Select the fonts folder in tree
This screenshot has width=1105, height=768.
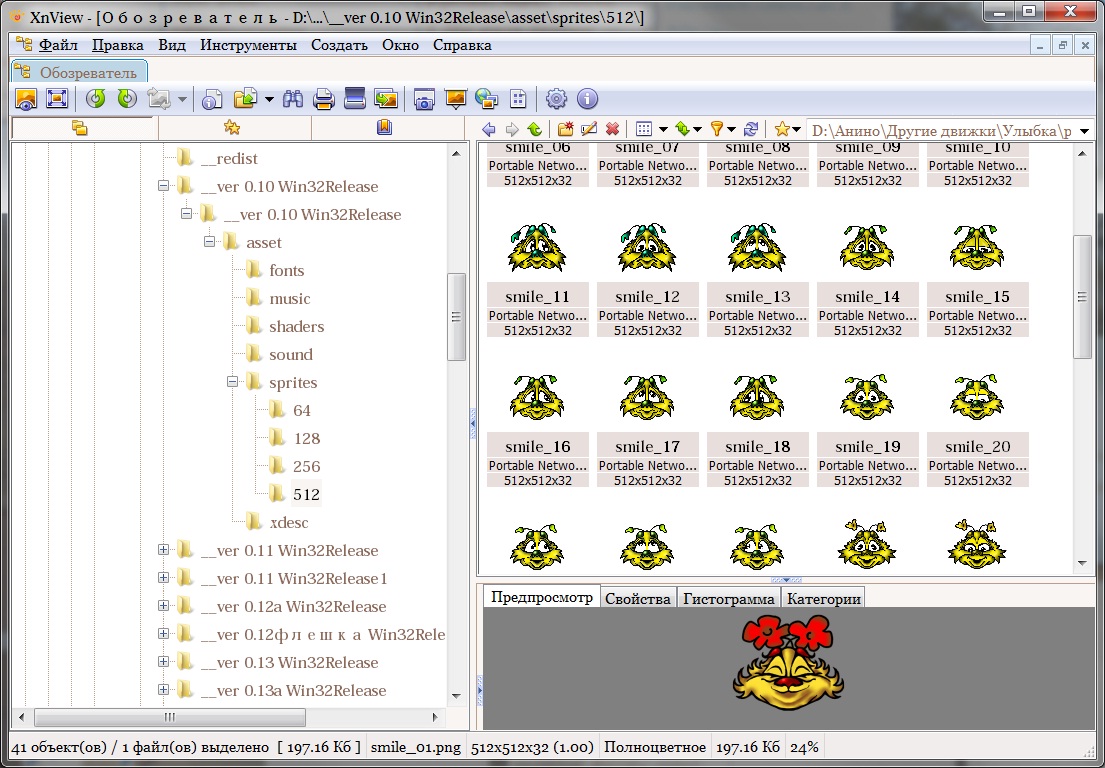(x=286, y=270)
